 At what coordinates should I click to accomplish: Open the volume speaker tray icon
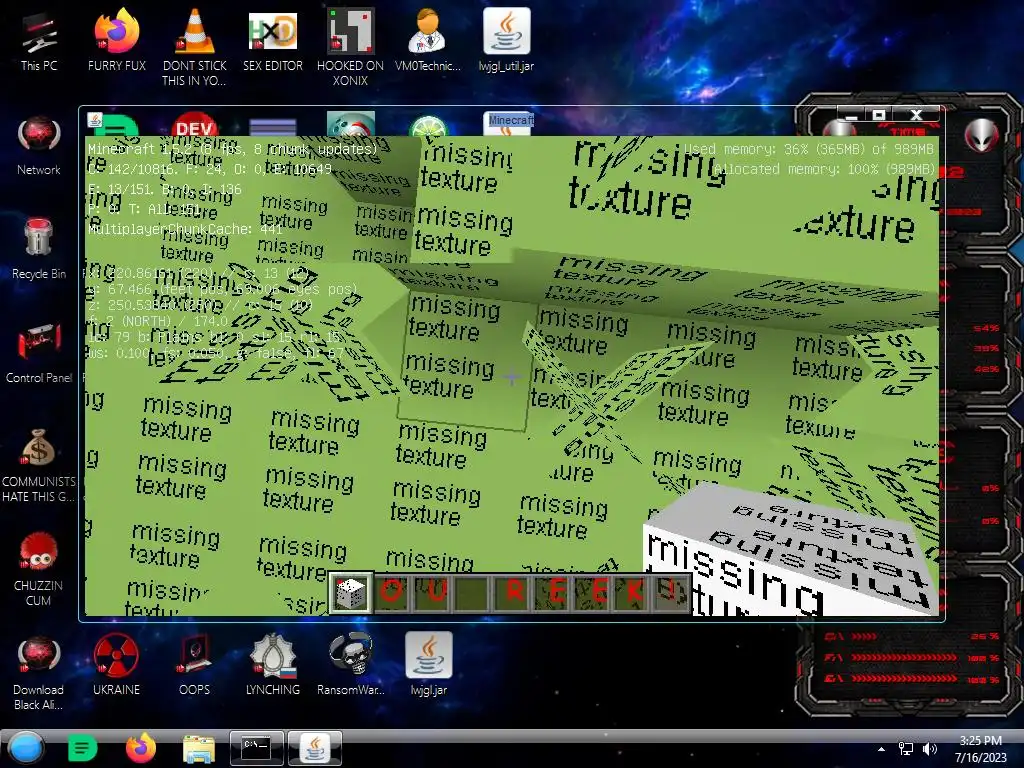929,749
